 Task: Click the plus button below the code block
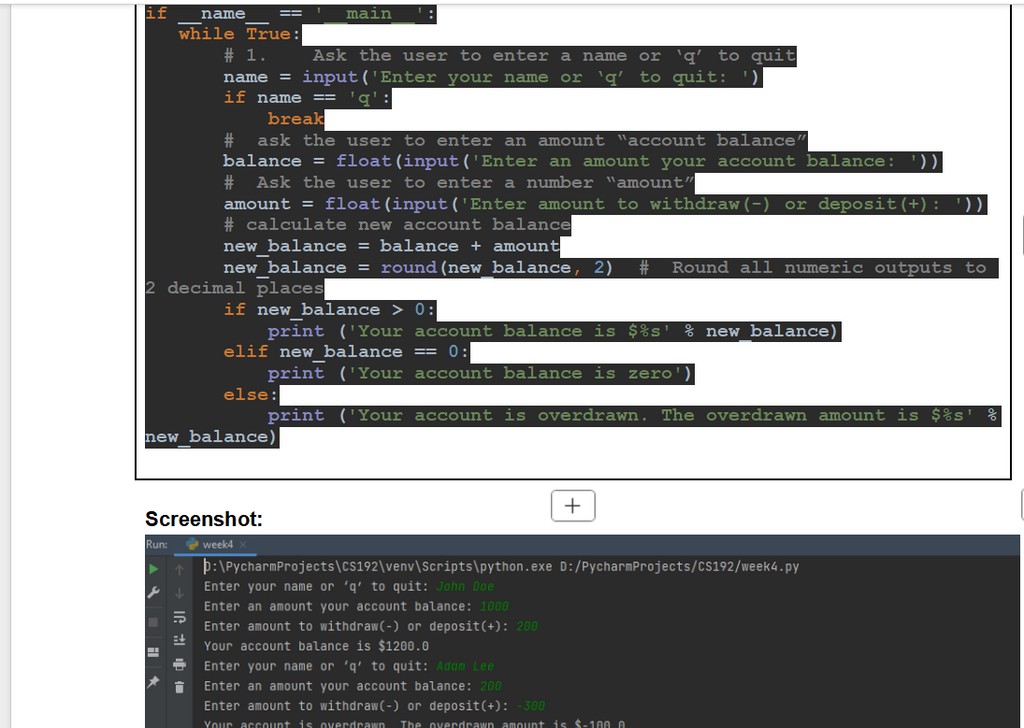click(572, 506)
